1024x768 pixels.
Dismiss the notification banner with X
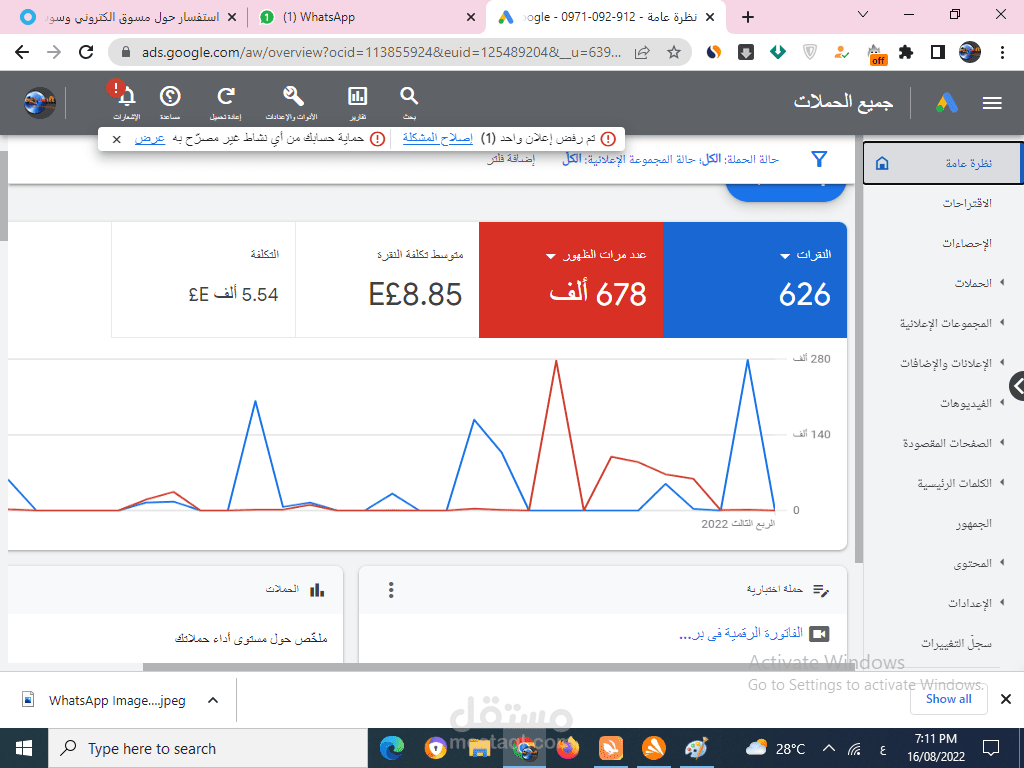116,139
